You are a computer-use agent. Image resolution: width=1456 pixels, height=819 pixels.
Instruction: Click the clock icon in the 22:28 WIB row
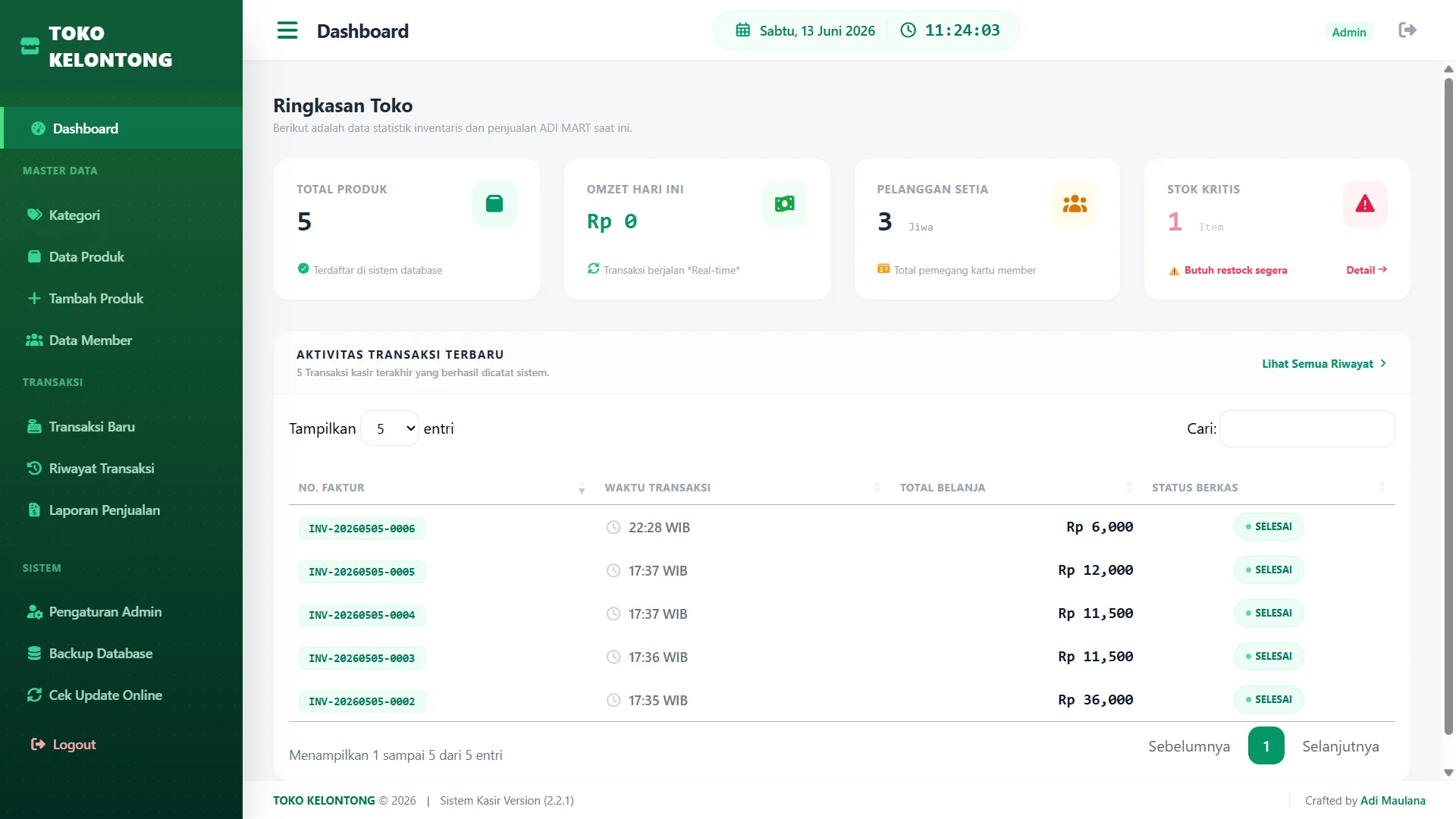tap(613, 527)
